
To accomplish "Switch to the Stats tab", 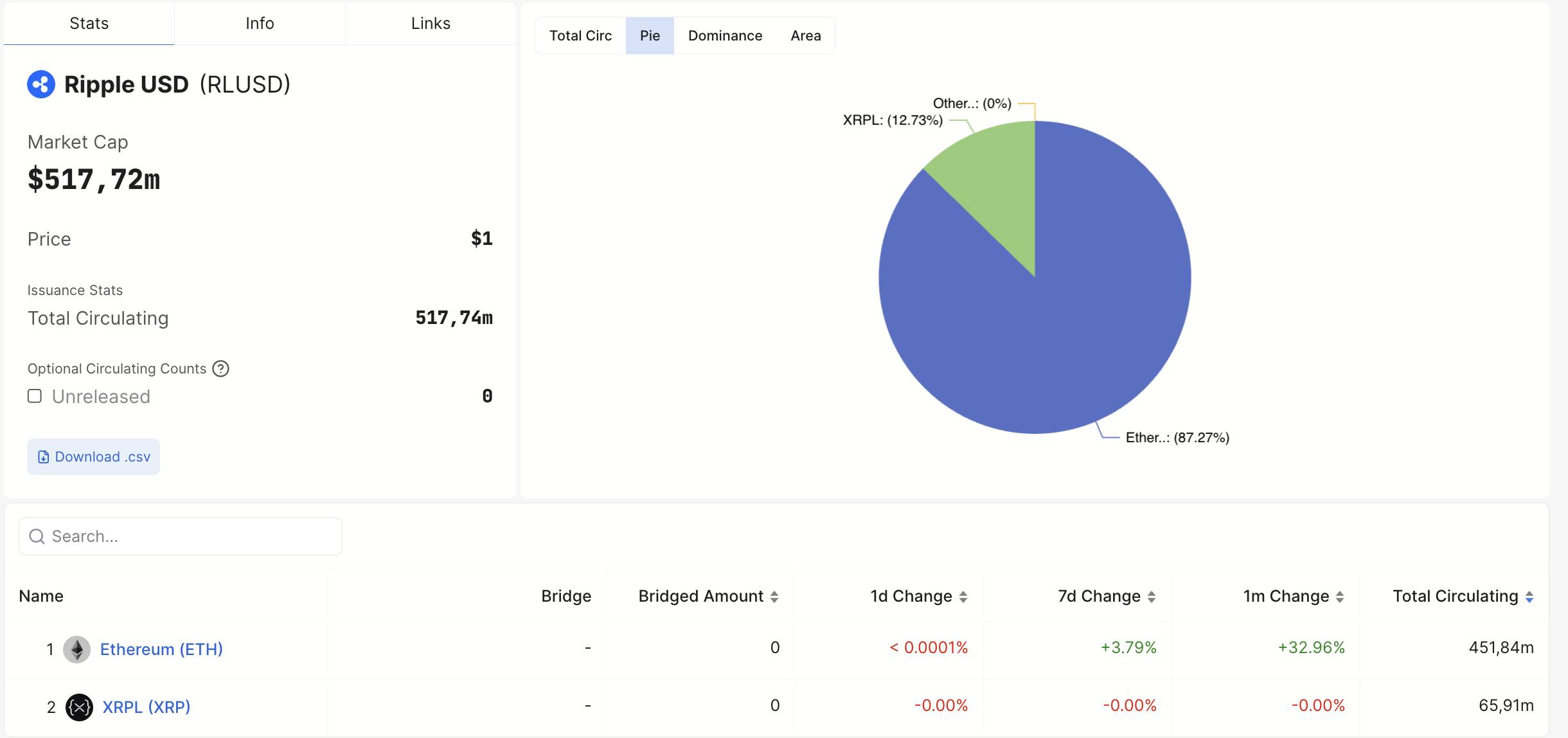I will point(89,23).
